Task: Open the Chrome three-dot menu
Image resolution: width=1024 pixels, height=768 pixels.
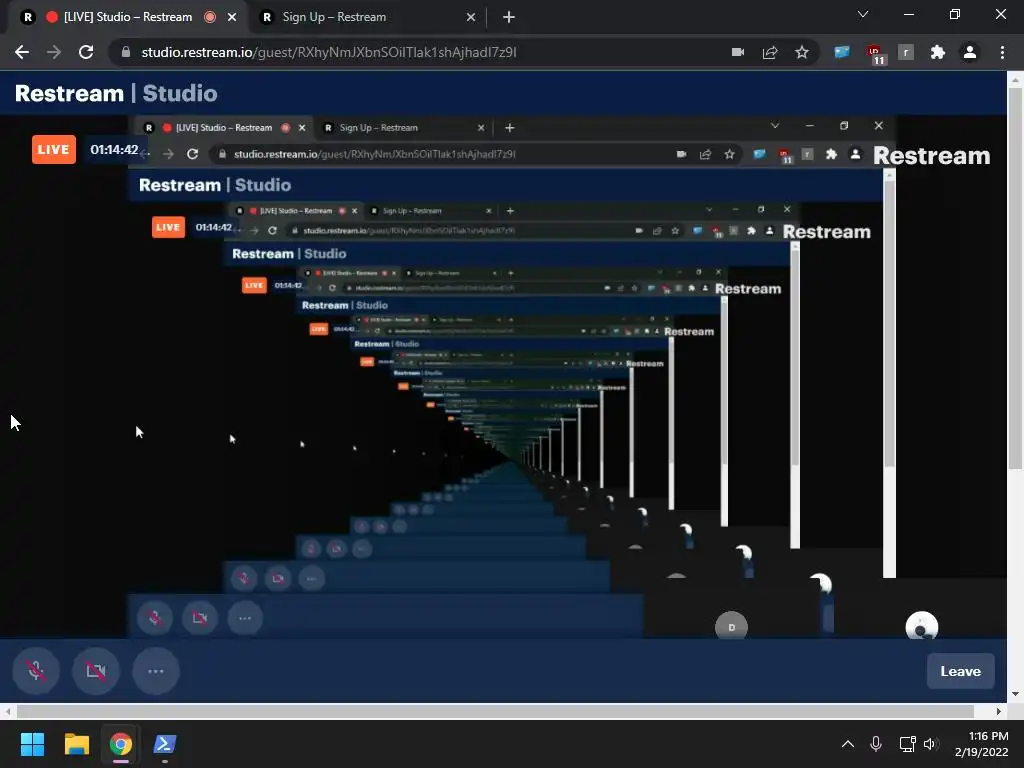Action: point(1002,52)
